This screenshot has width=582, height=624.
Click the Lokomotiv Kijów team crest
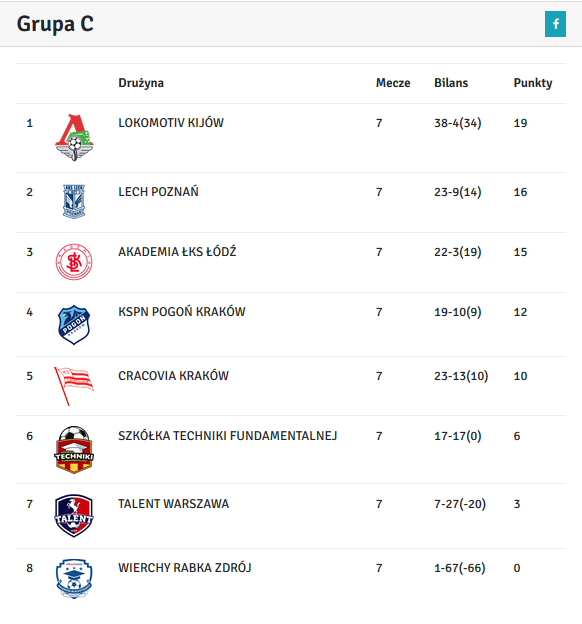coord(74,138)
